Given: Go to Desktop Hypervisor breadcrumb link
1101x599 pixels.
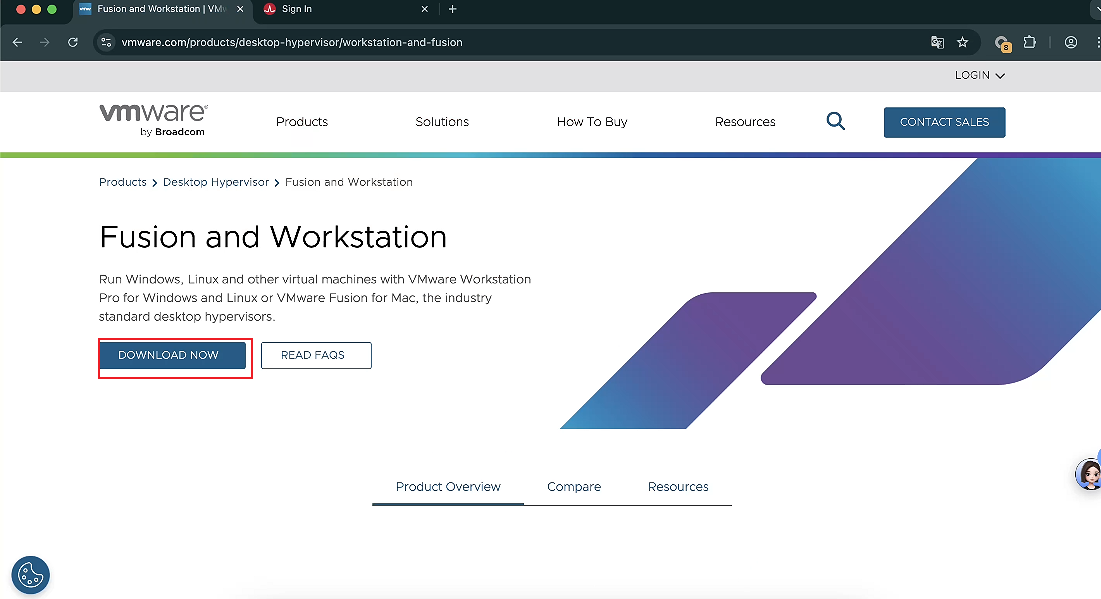Looking at the screenshot, I should 216,182.
